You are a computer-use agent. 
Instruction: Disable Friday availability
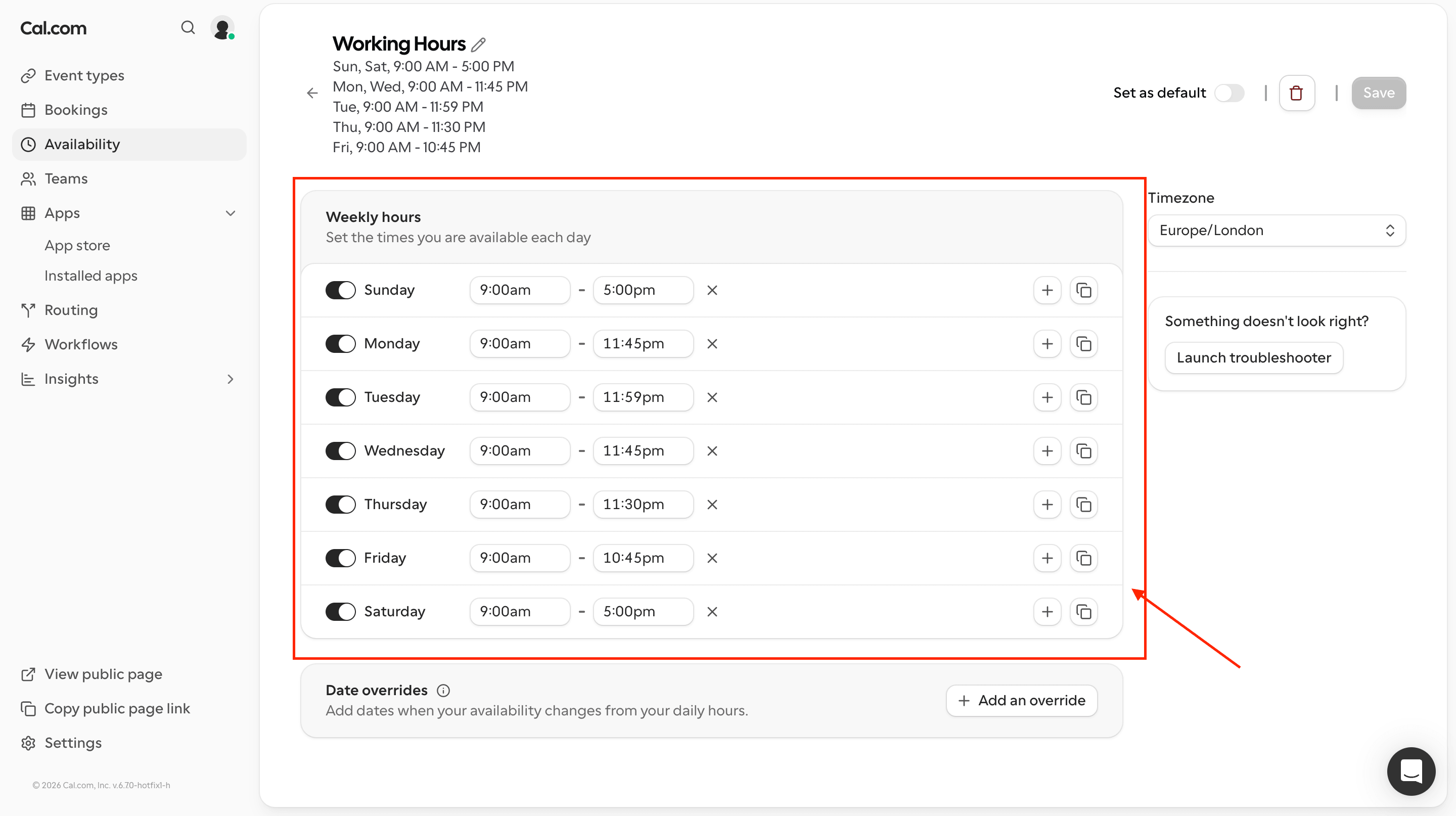tap(340, 558)
